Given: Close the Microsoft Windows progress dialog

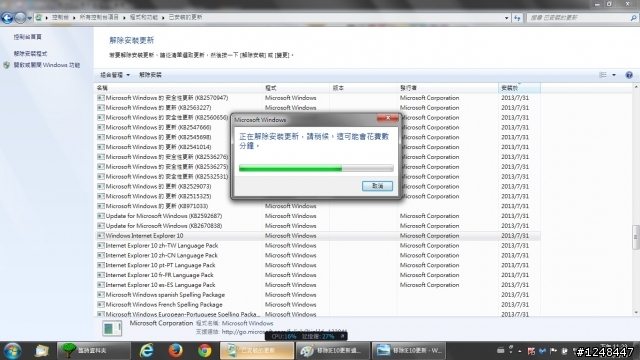Looking at the screenshot, I should (x=388, y=118).
